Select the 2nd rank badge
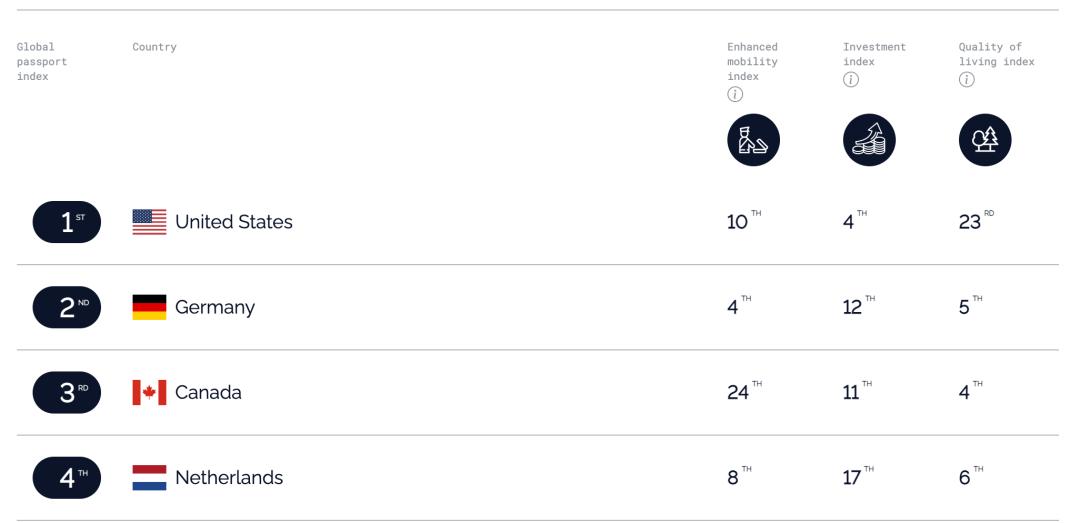This screenshot has height=523, width=1080. pyautogui.click(x=67, y=307)
